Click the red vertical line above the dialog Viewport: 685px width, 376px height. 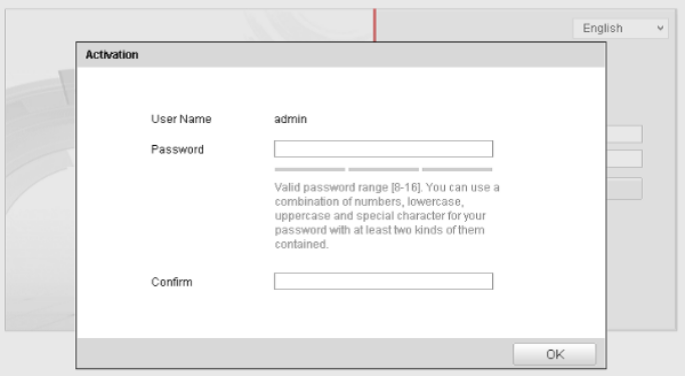375,25
